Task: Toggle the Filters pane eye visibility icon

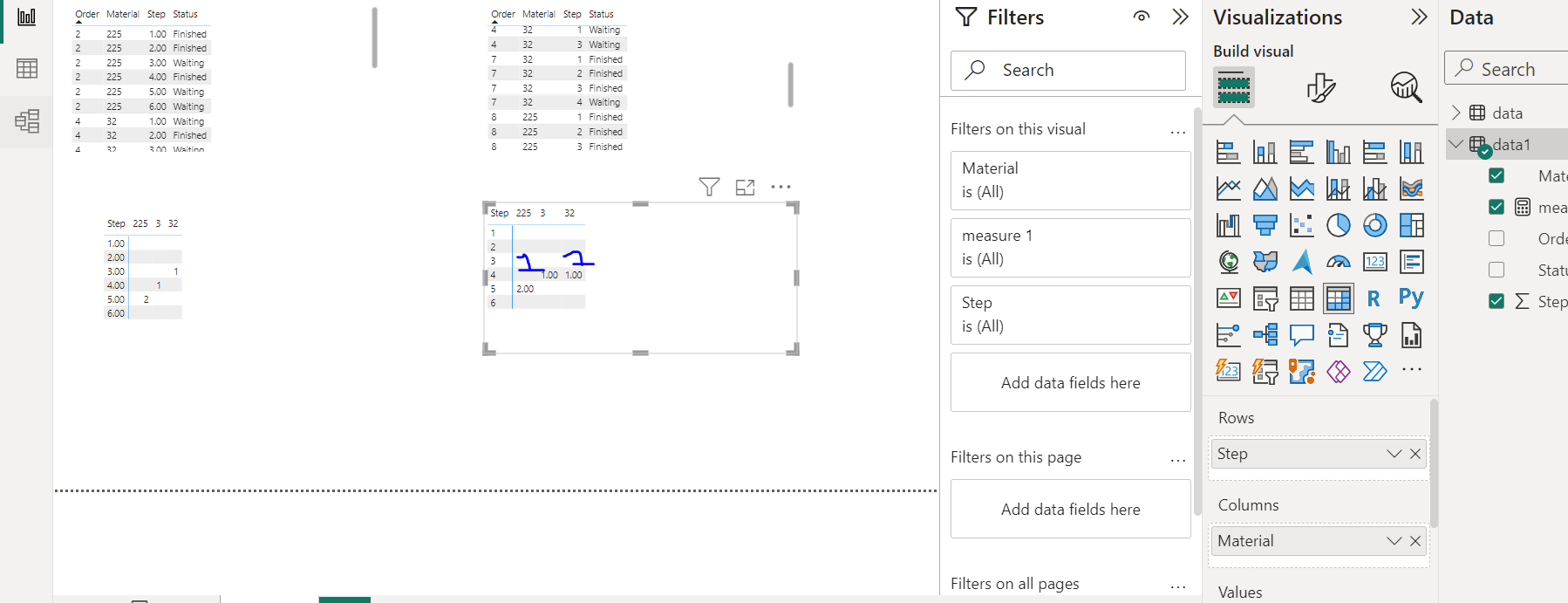Action: pos(1142,17)
